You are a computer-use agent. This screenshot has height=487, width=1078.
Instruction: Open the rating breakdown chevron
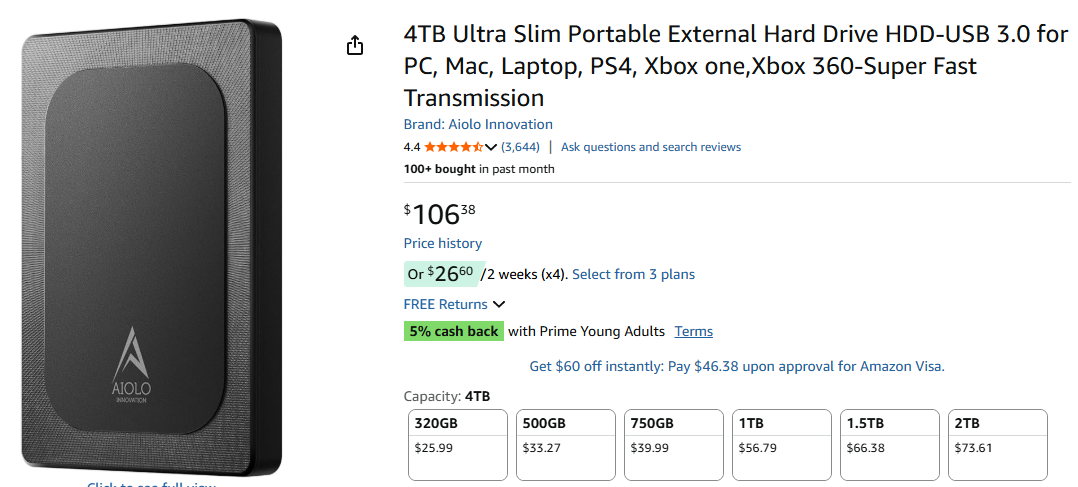coord(491,147)
